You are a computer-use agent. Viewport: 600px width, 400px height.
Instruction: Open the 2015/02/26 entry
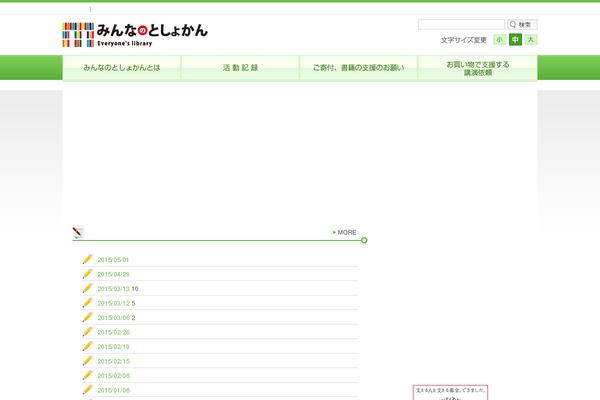coord(114,333)
